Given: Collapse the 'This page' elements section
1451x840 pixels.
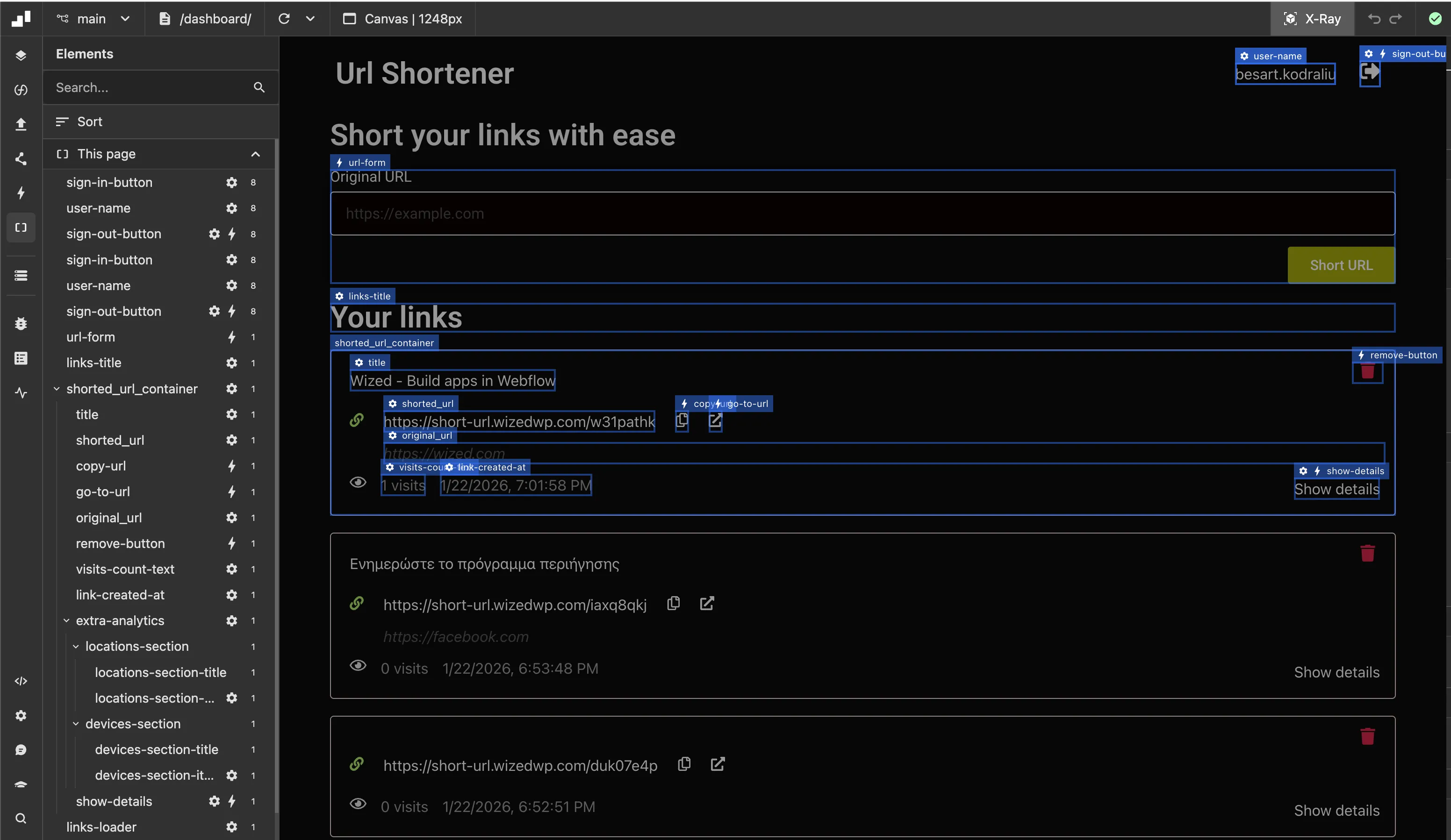Looking at the screenshot, I should coord(255,154).
